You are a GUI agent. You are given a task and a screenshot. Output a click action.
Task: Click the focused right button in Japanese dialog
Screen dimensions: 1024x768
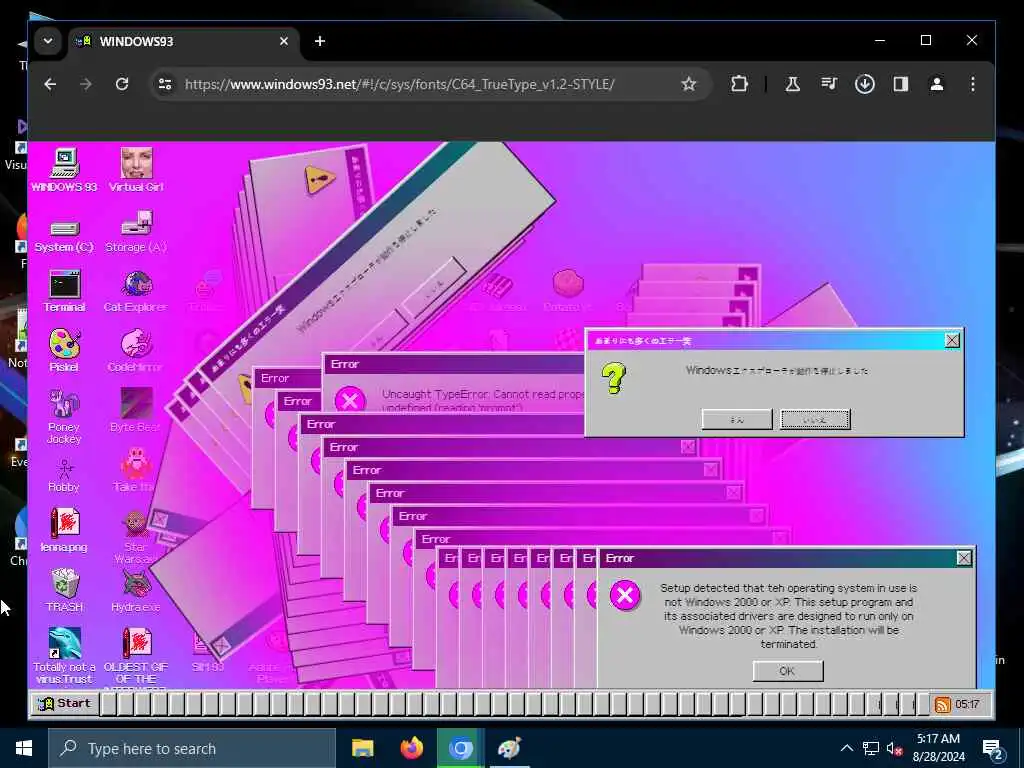click(x=815, y=419)
